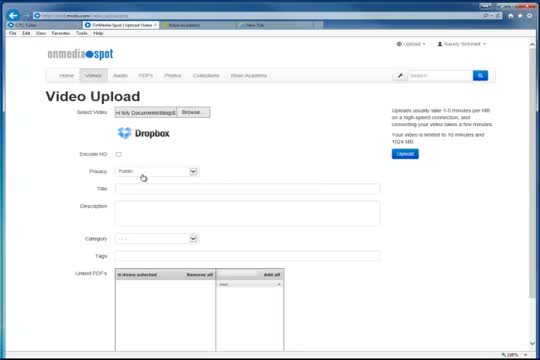540x360 pixels.
Task: Click the Description text area
Action: pos(248,213)
